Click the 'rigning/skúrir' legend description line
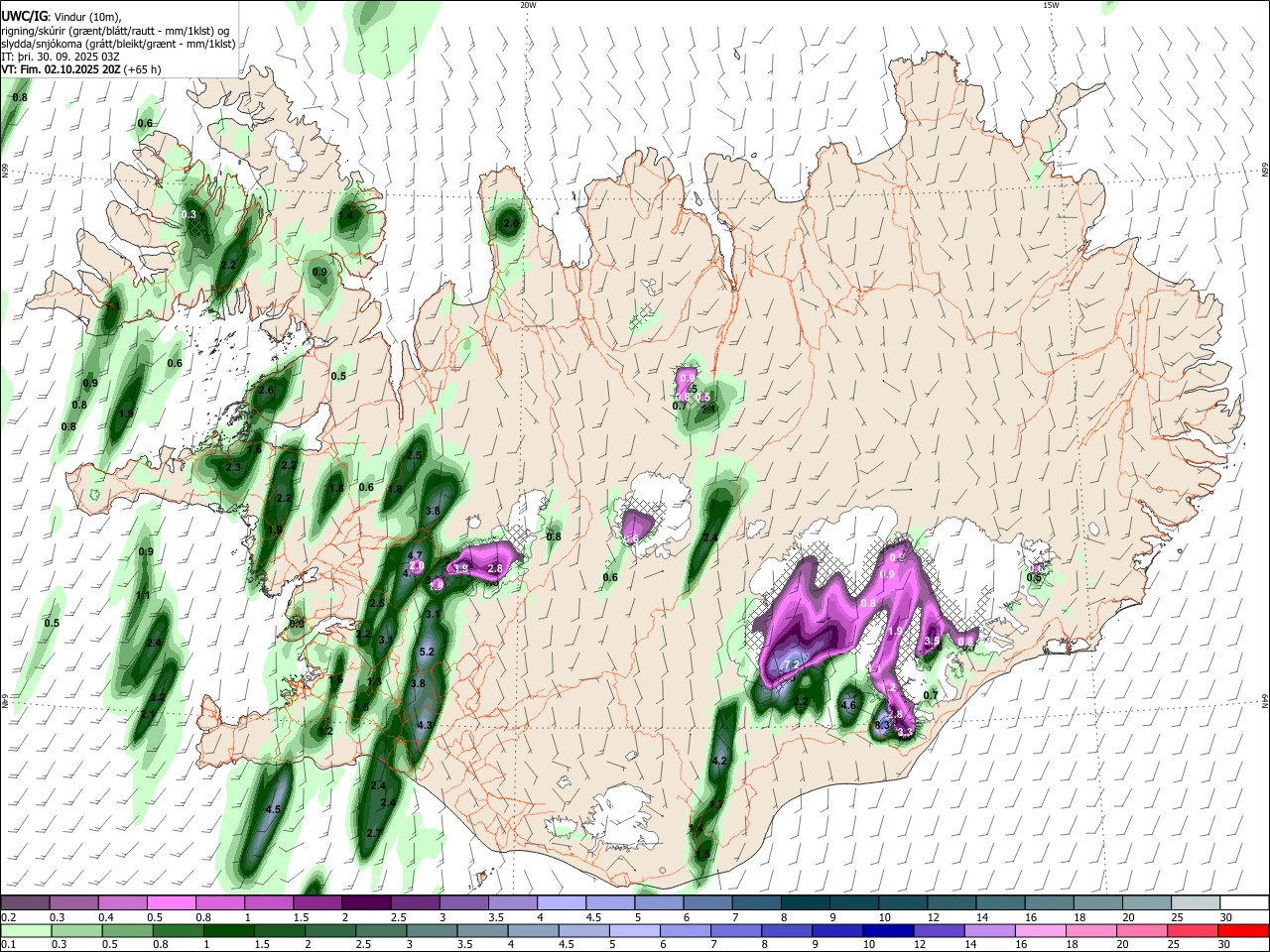Image resolution: width=1270 pixels, height=952 pixels. click(x=114, y=31)
